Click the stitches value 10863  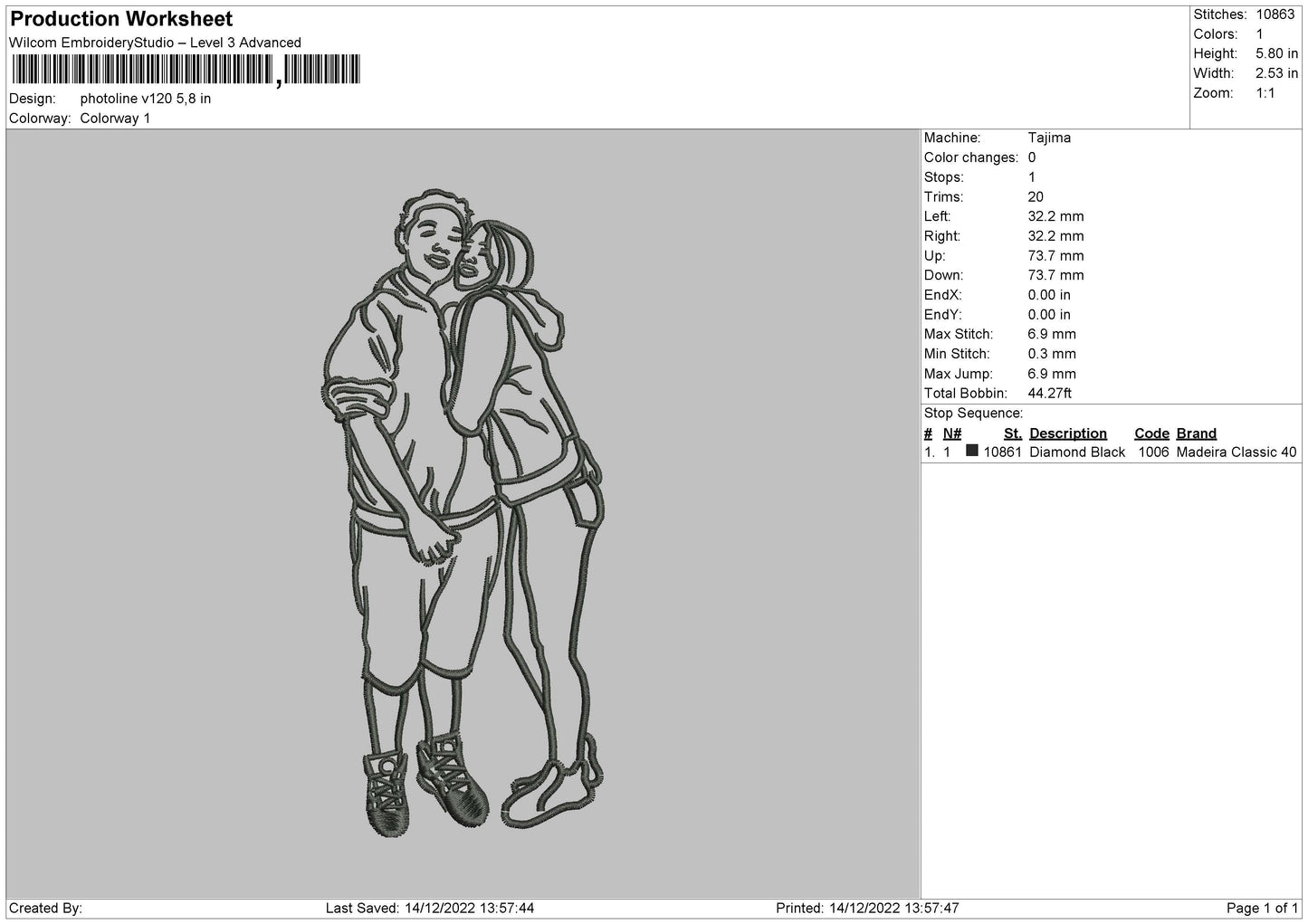tap(1275, 14)
